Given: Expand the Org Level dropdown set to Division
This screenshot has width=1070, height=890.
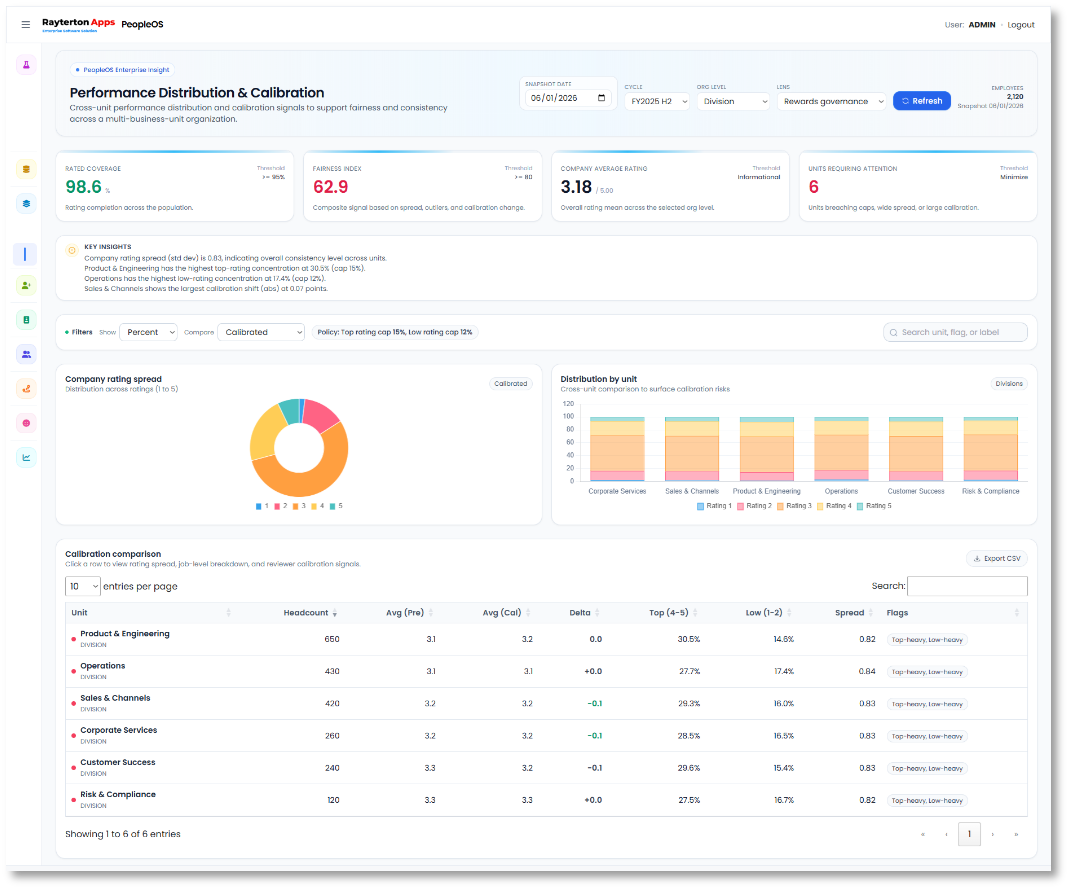Looking at the screenshot, I should tap(733, 100).
